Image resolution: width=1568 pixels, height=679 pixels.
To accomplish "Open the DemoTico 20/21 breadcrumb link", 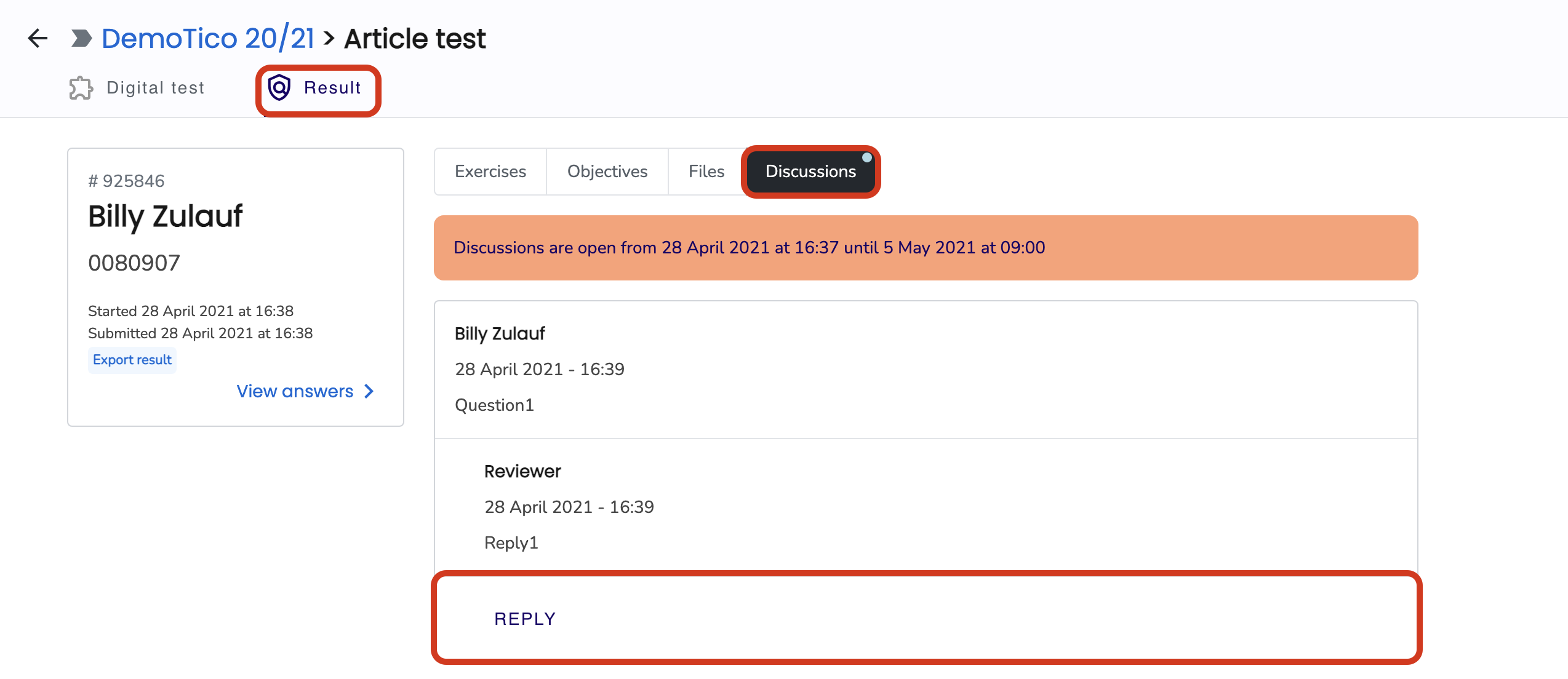I will click(x=208, y=38).
